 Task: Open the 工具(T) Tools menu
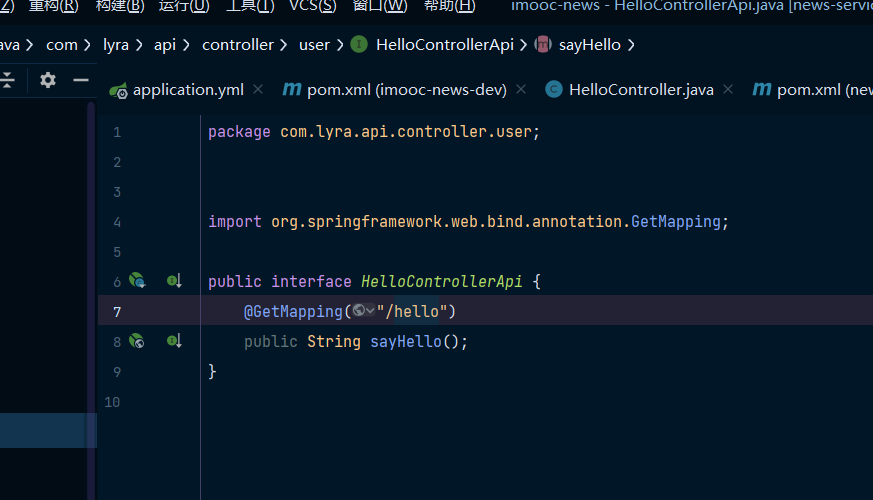tap(250, 6)
